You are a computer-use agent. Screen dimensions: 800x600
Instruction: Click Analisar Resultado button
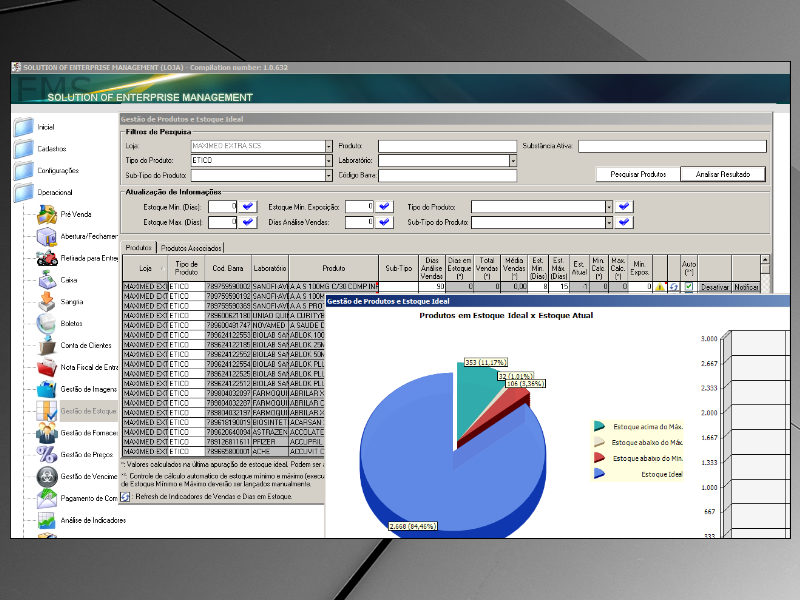point(723,174)
